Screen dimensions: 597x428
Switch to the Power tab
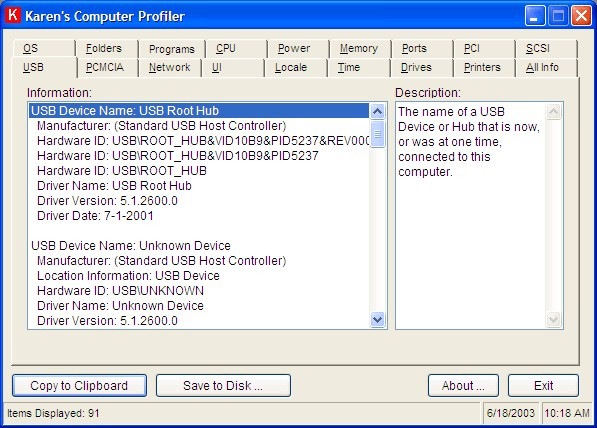[298, 48]
